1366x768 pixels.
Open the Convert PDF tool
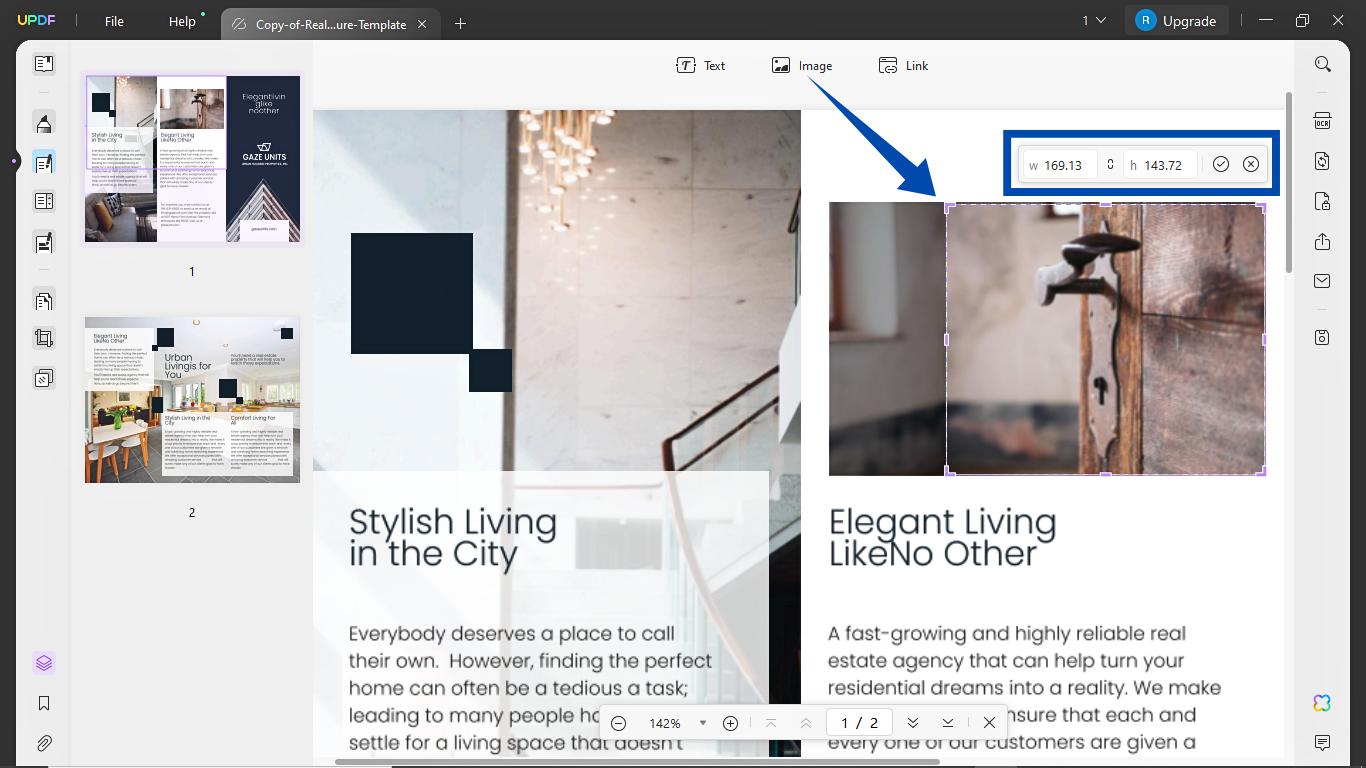(1322, 161)
